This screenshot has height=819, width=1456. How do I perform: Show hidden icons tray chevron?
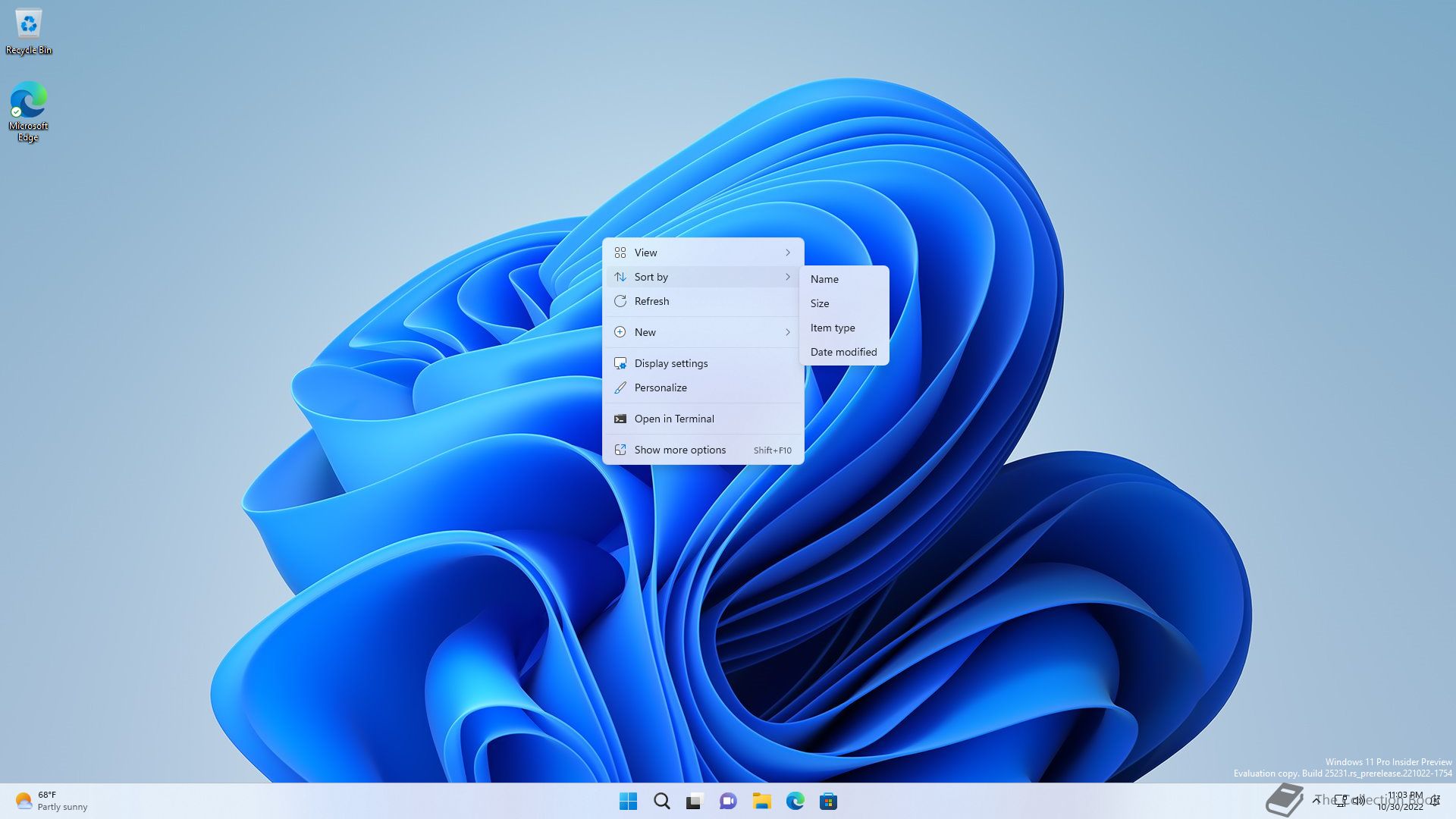(1316, 801)
